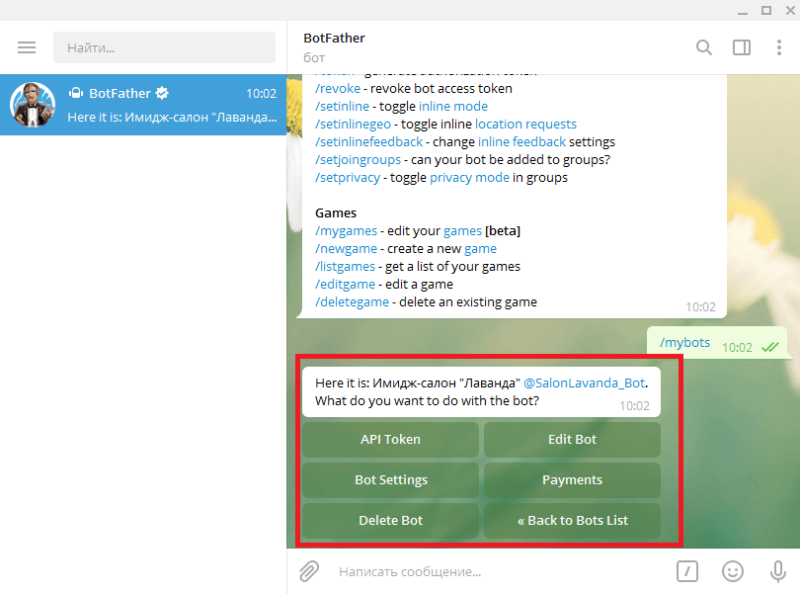Open the "inline mode" link

[453, 106]
